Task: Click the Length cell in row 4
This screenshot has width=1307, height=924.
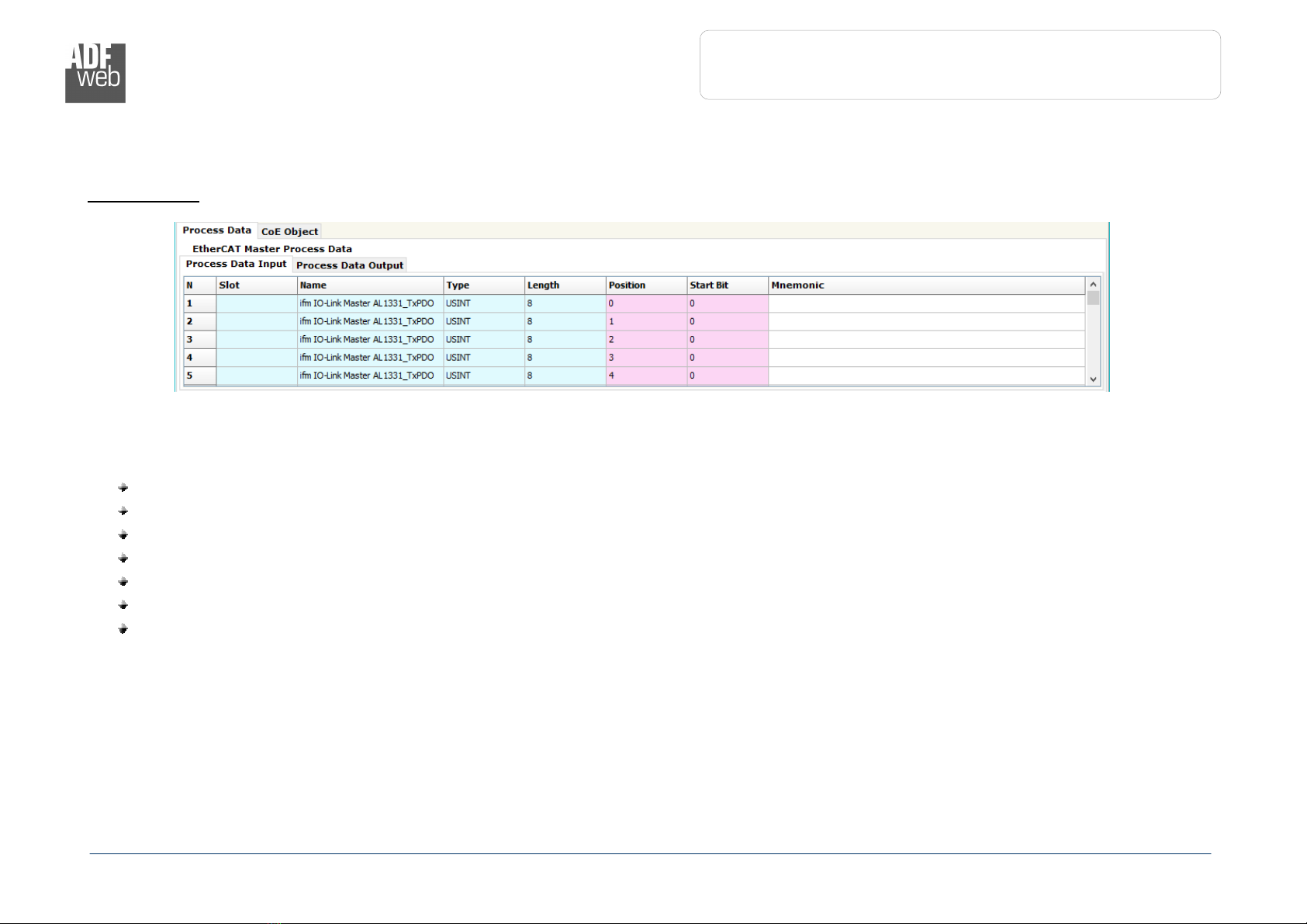Action: click(565, 358)
